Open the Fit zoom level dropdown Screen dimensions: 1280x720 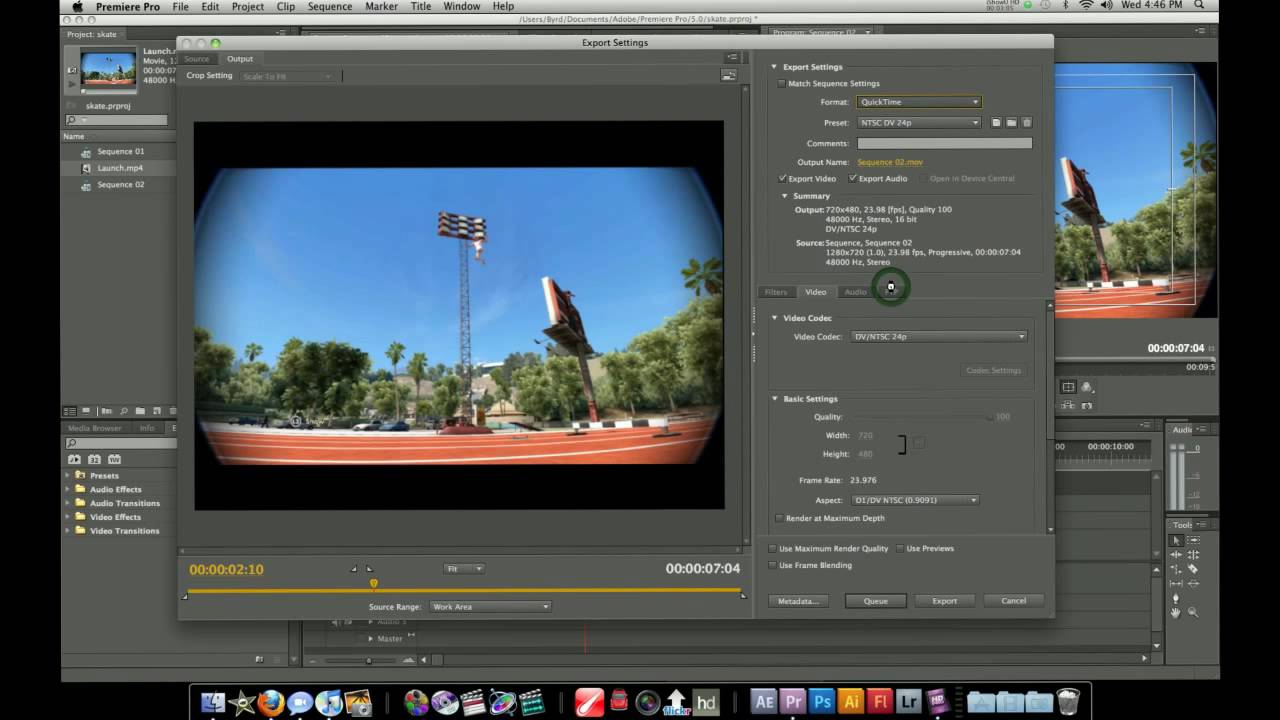point(464,569)
